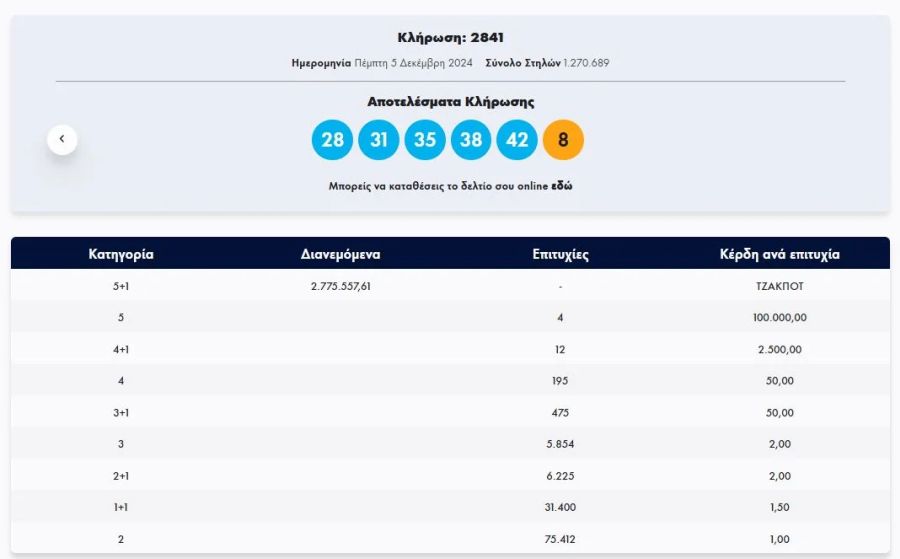Screen dimensions: 900x559
Task: Click the Κέρδη ανά επιτυχία header
Action: [779, 254]
